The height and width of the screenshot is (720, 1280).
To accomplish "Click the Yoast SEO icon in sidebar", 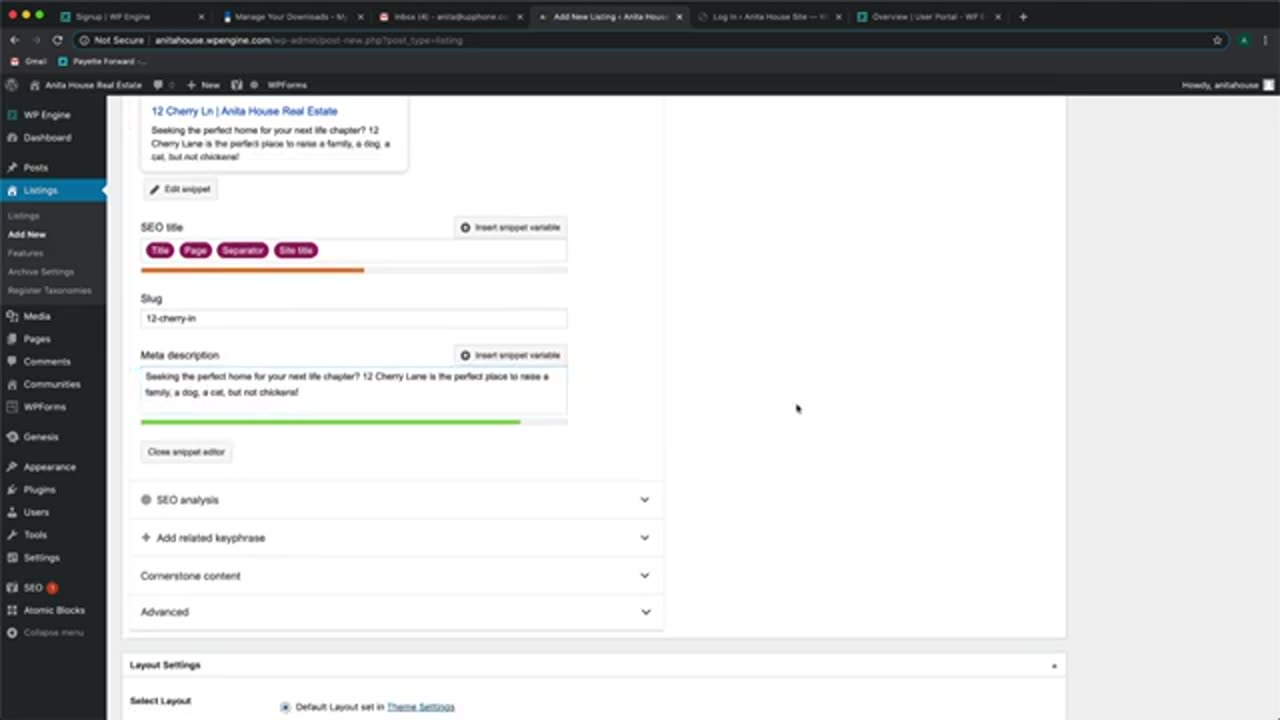I will click(12, 588).
